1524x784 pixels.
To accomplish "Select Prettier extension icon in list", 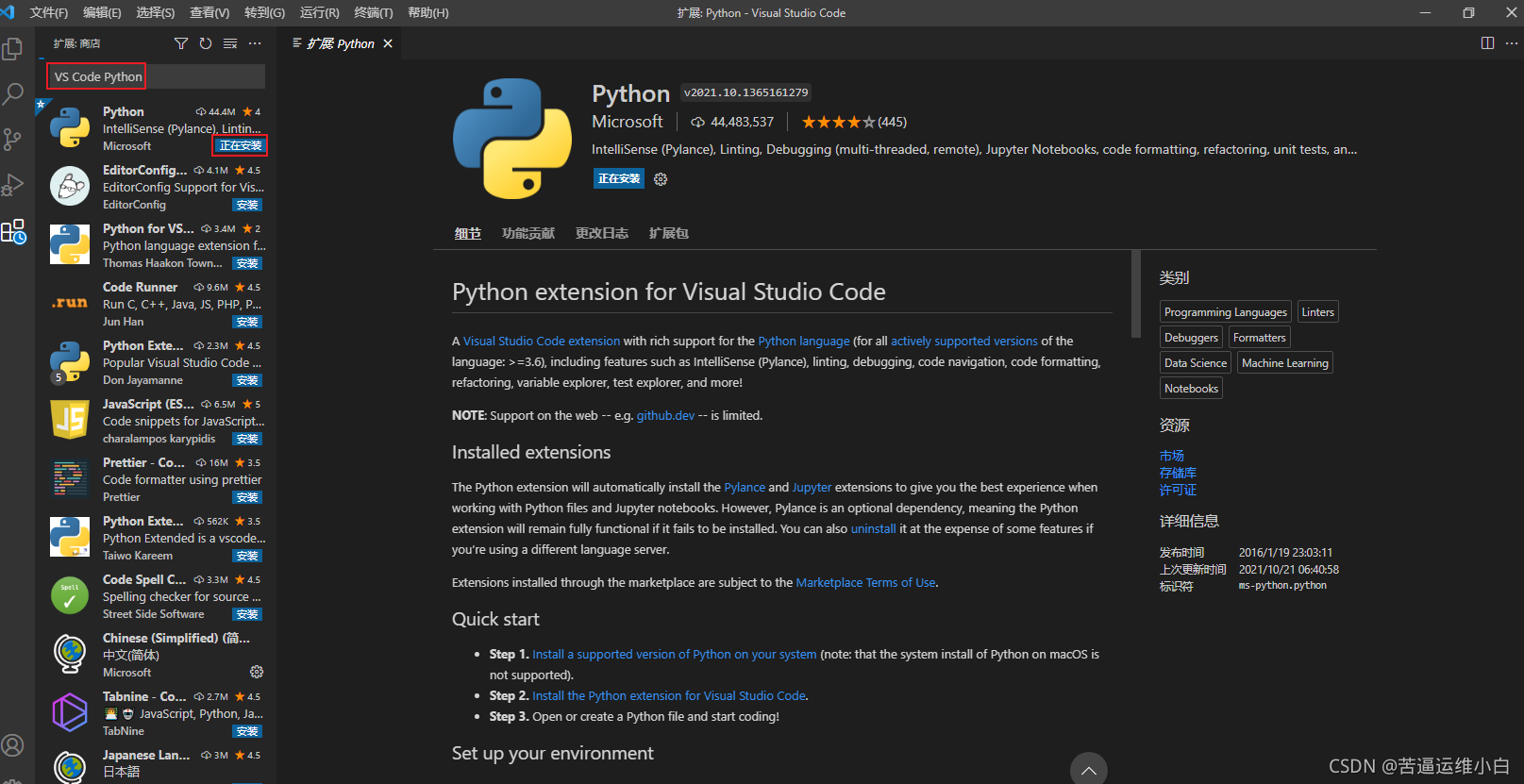I will [70, 478].
